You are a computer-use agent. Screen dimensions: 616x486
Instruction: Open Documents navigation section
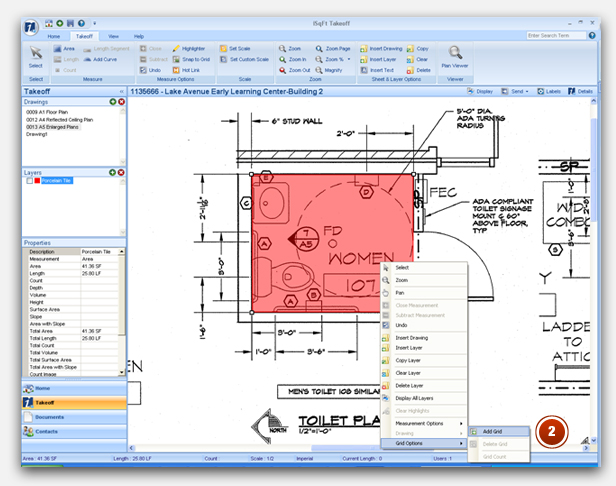(74, 417)
